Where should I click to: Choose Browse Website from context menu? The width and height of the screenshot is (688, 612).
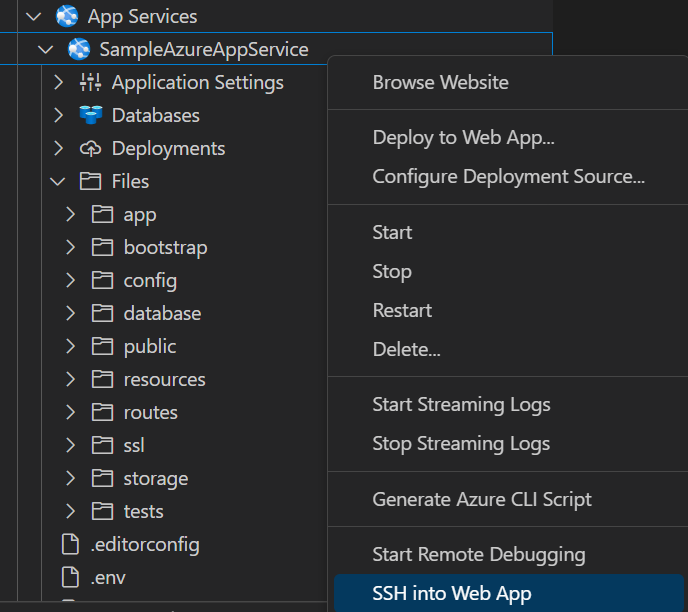(440, 82)
